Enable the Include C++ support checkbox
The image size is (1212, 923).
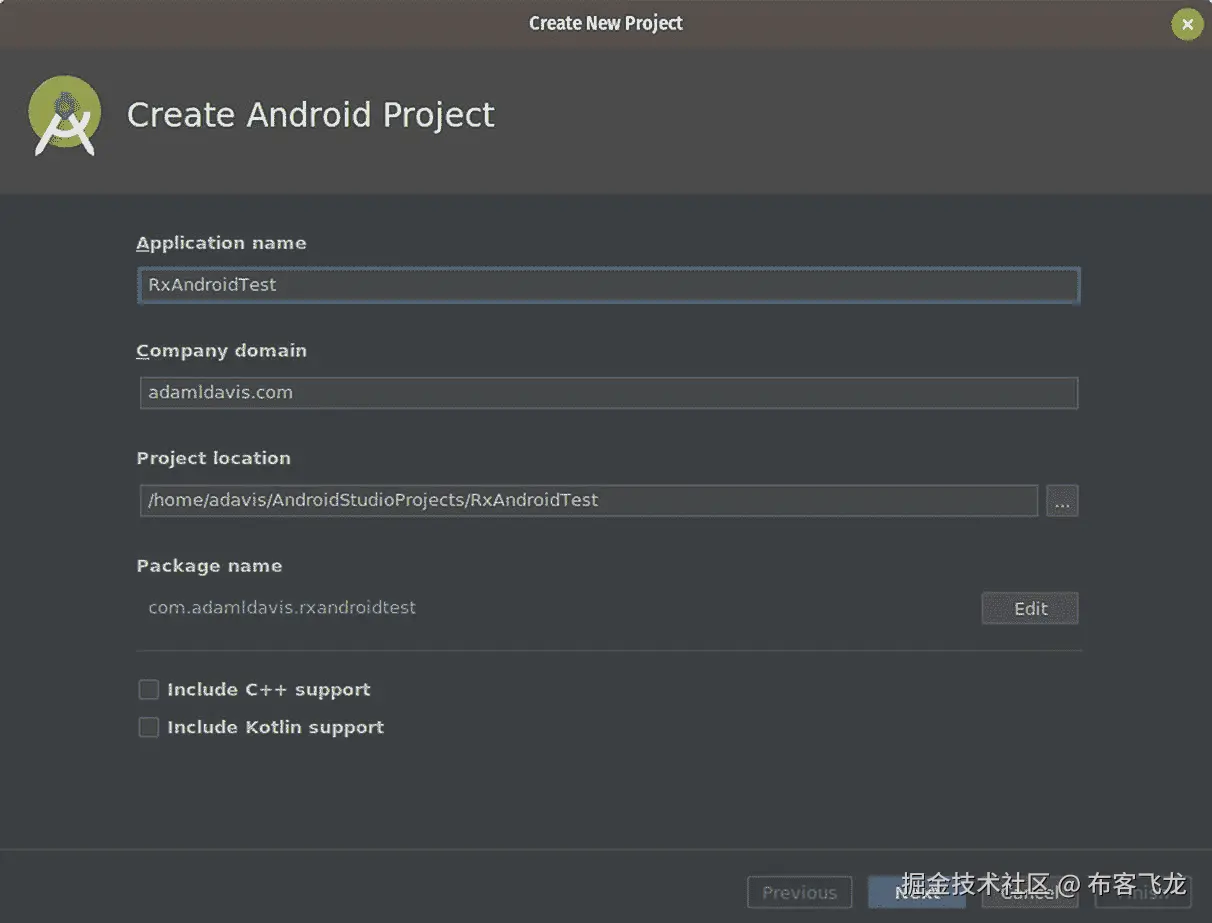149,690
